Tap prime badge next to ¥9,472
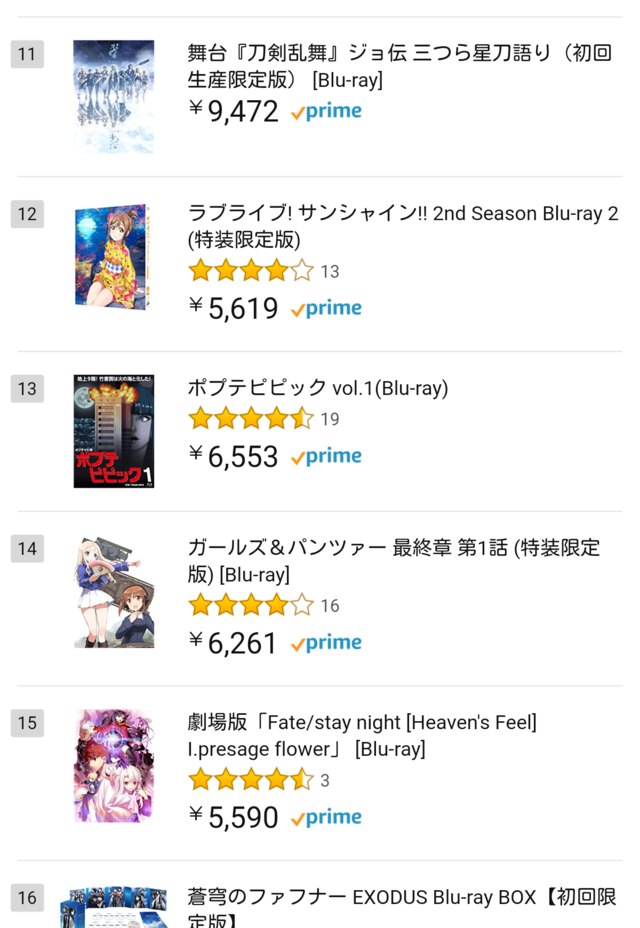Viewport: 640px width, 928px height. point(326,111)
